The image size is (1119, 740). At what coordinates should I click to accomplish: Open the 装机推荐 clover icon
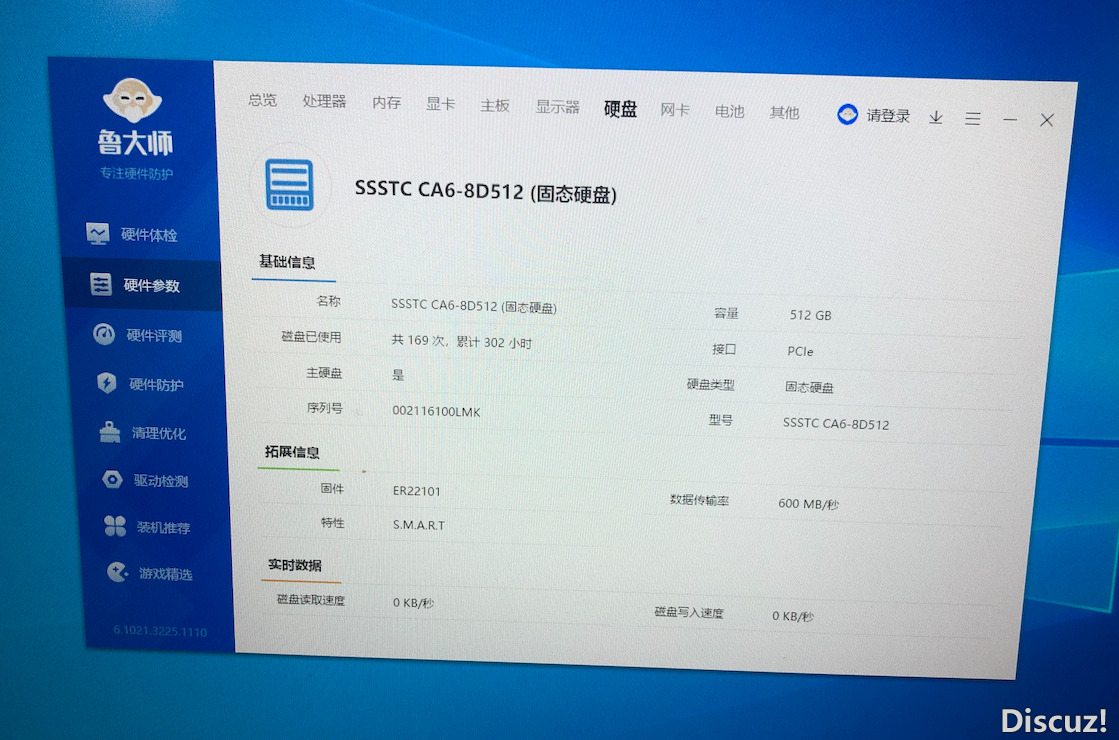115,526
